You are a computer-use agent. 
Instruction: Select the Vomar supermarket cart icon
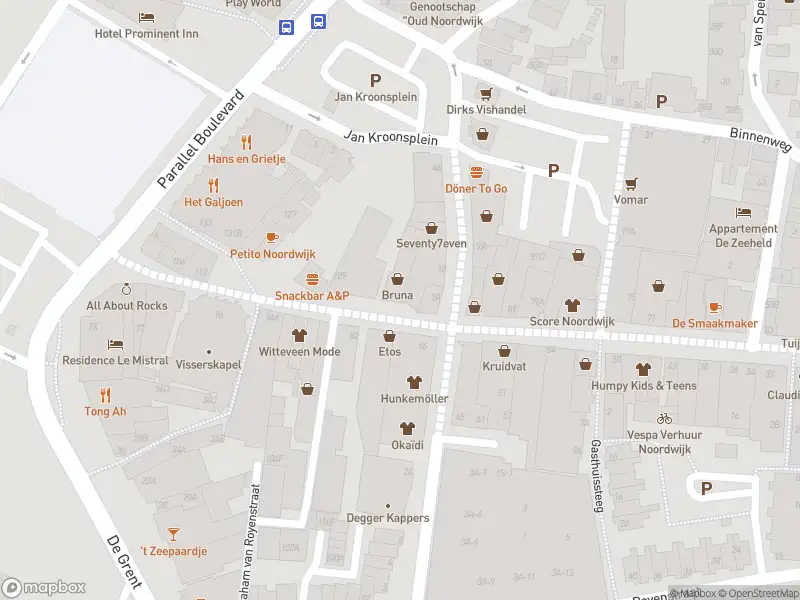pos(630,183)
